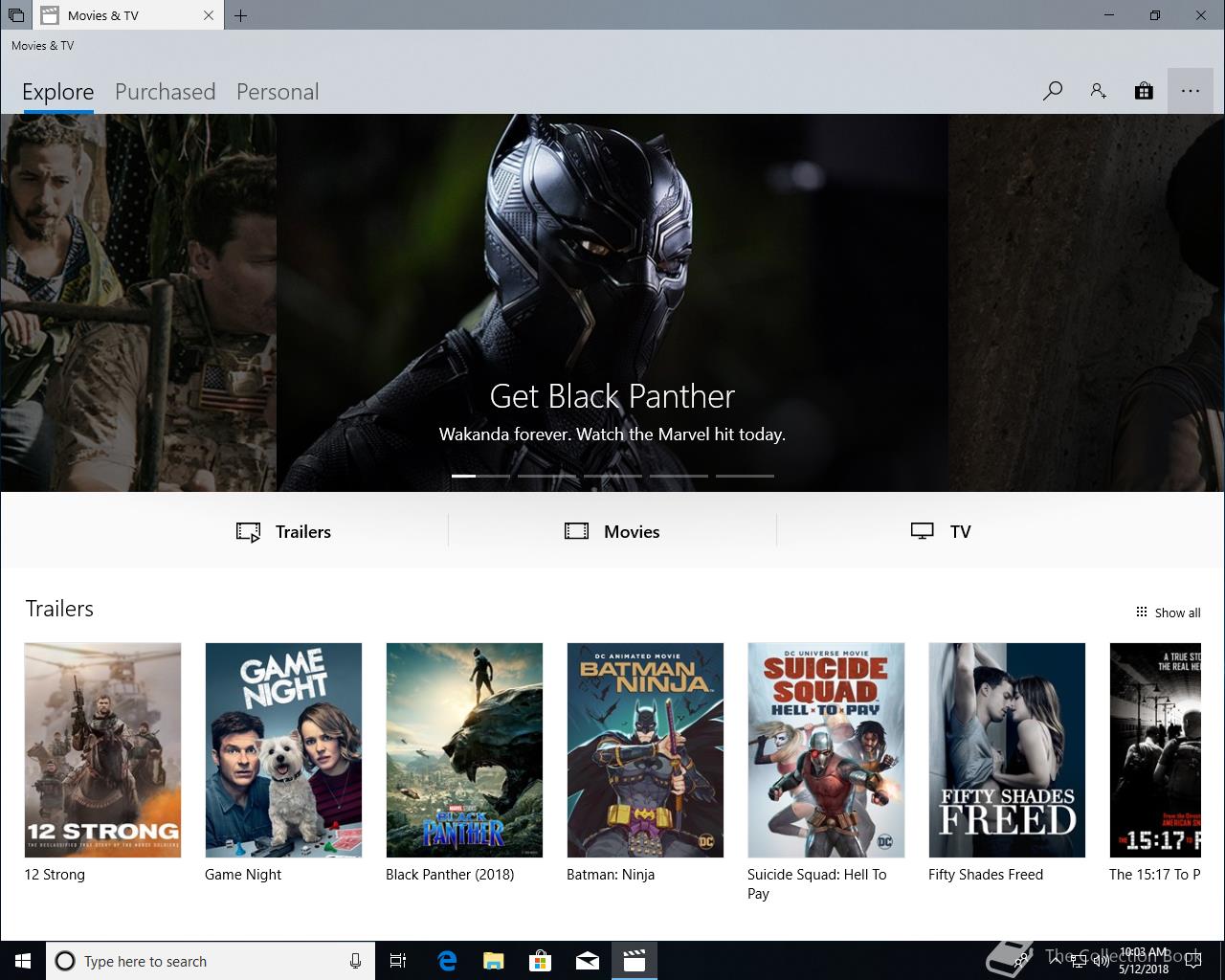
Task: Select the fourth carousel page indicator
Action: pos(679,476)
